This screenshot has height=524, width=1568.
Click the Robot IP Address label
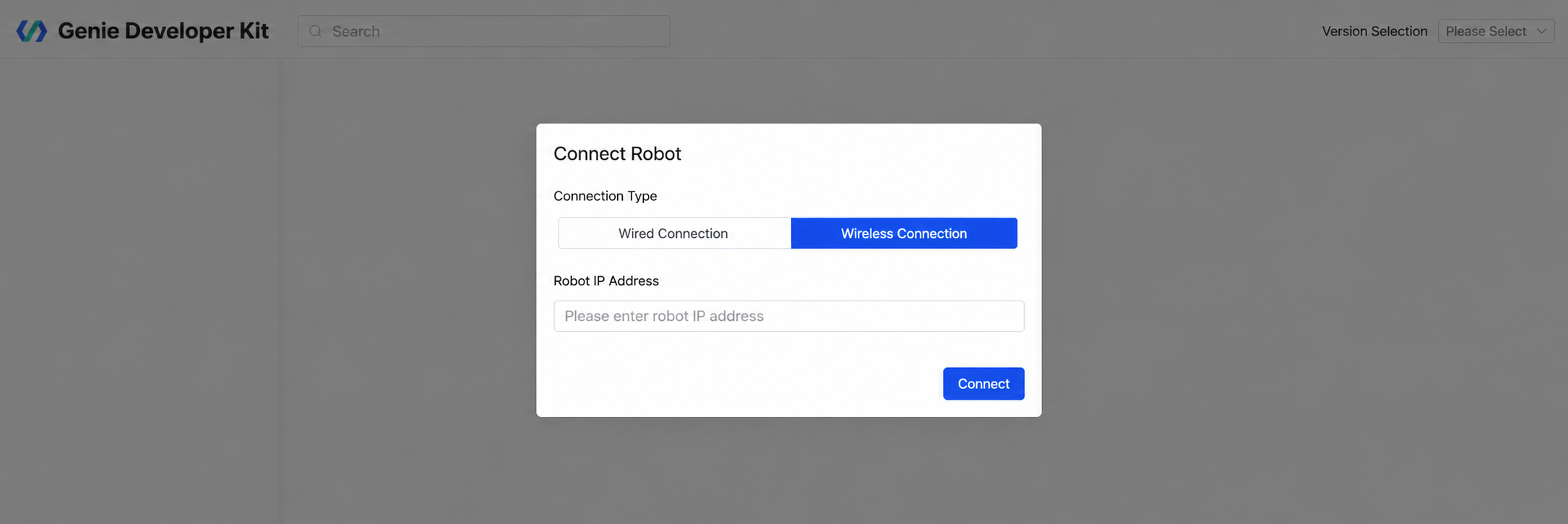(x=606, y=280)
